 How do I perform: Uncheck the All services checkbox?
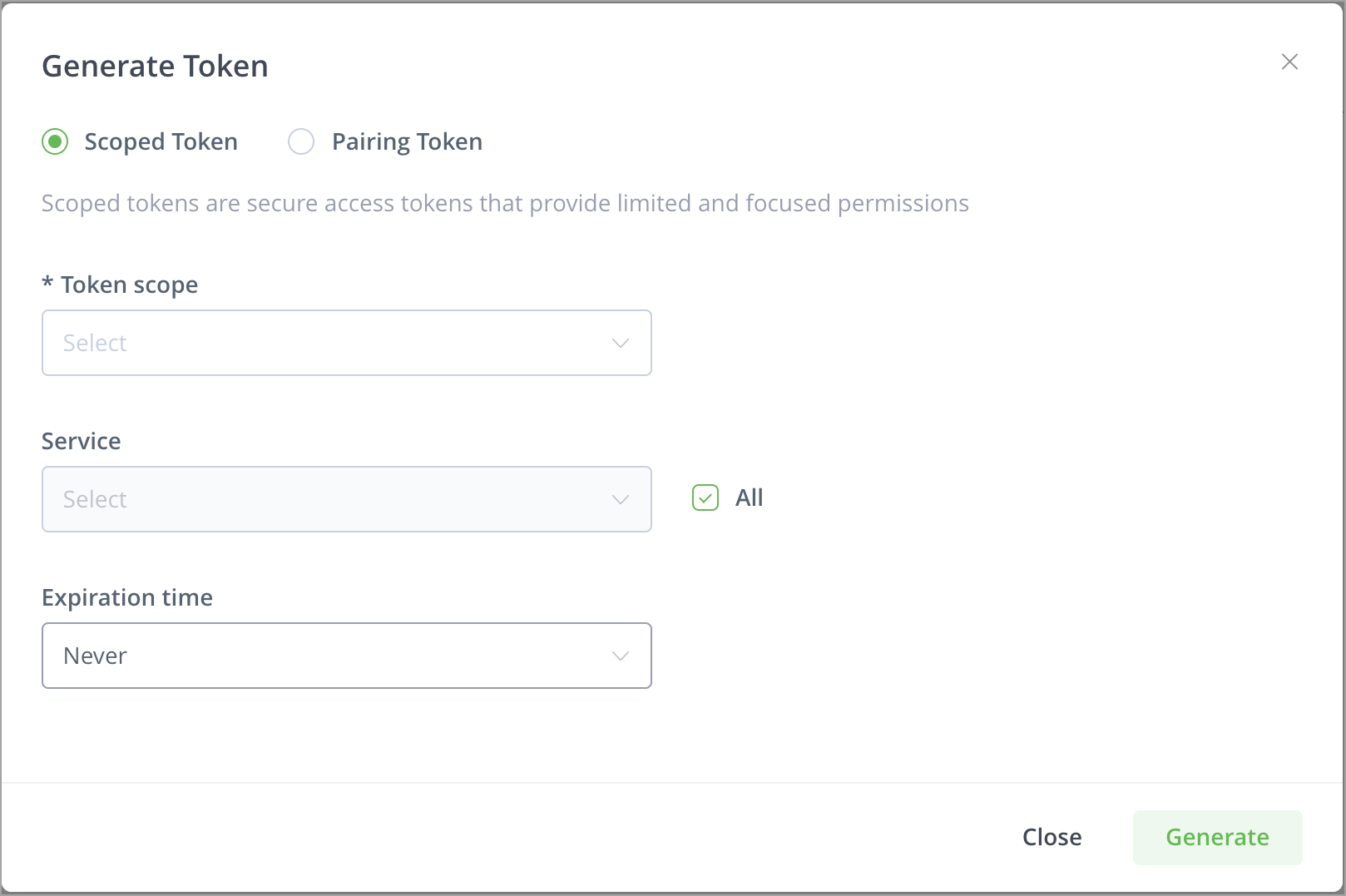(705, 498)
